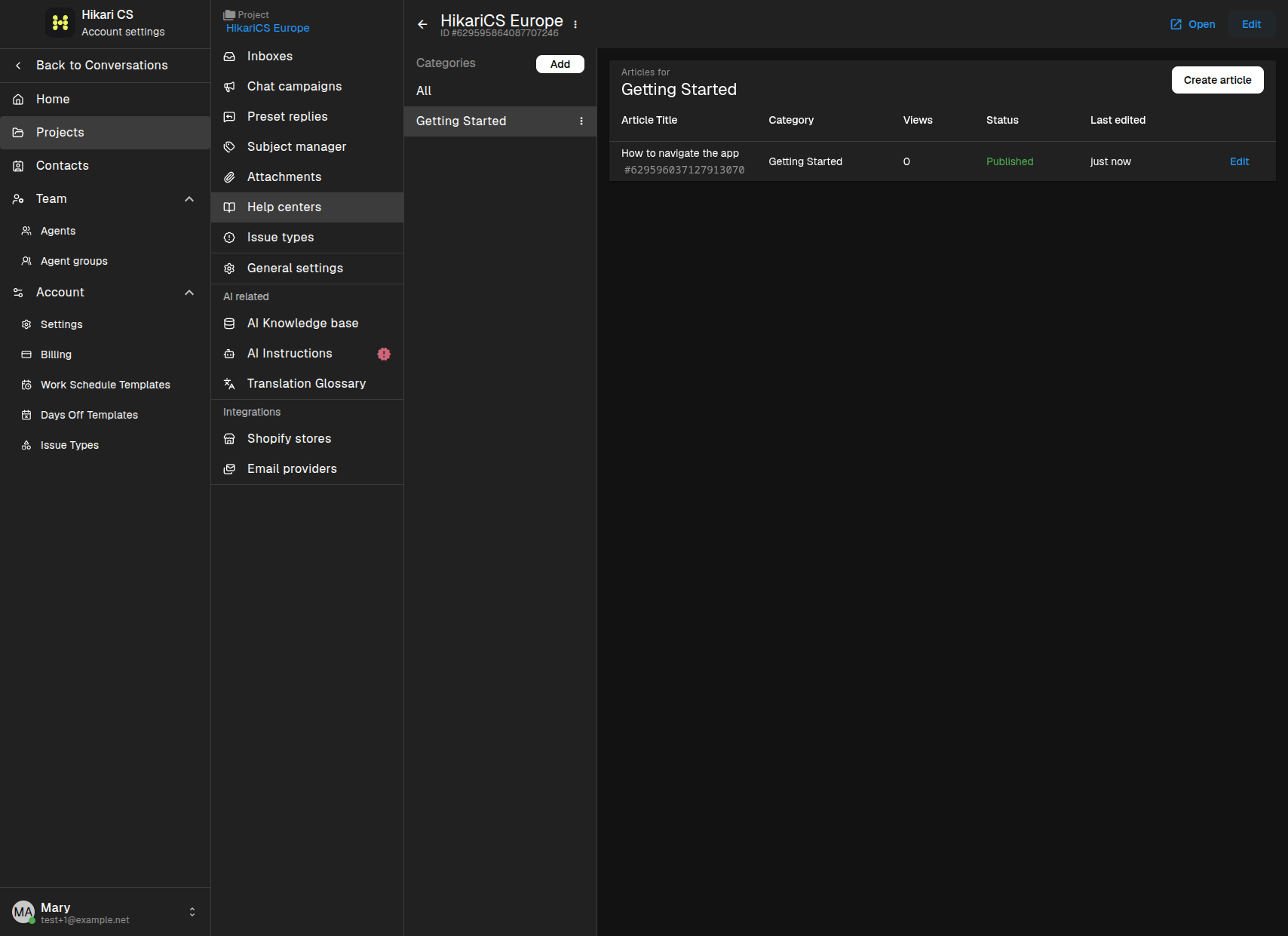
Task: Open the help center in new window
Action: pos(1192,24)
